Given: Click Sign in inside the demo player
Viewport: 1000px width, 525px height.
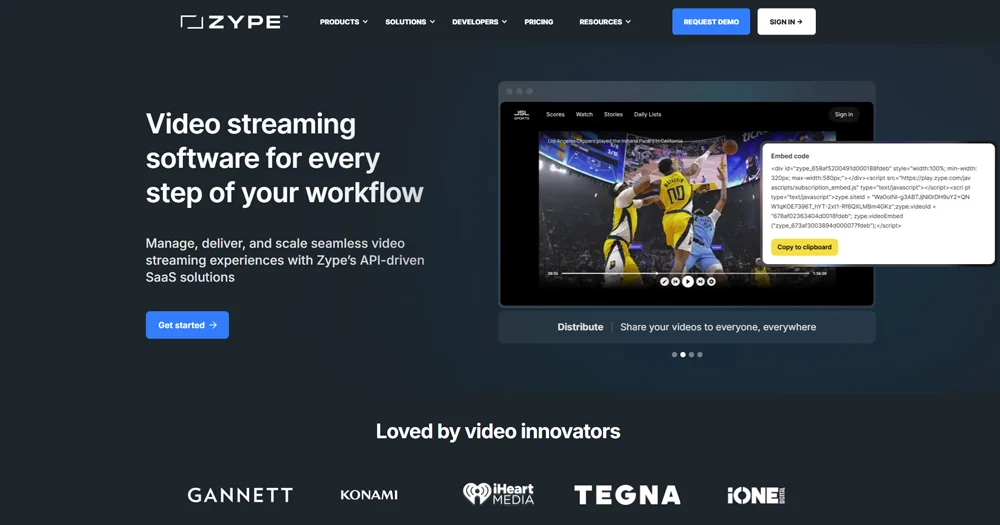Looking at the screenshot, I should tap(844, 115).
